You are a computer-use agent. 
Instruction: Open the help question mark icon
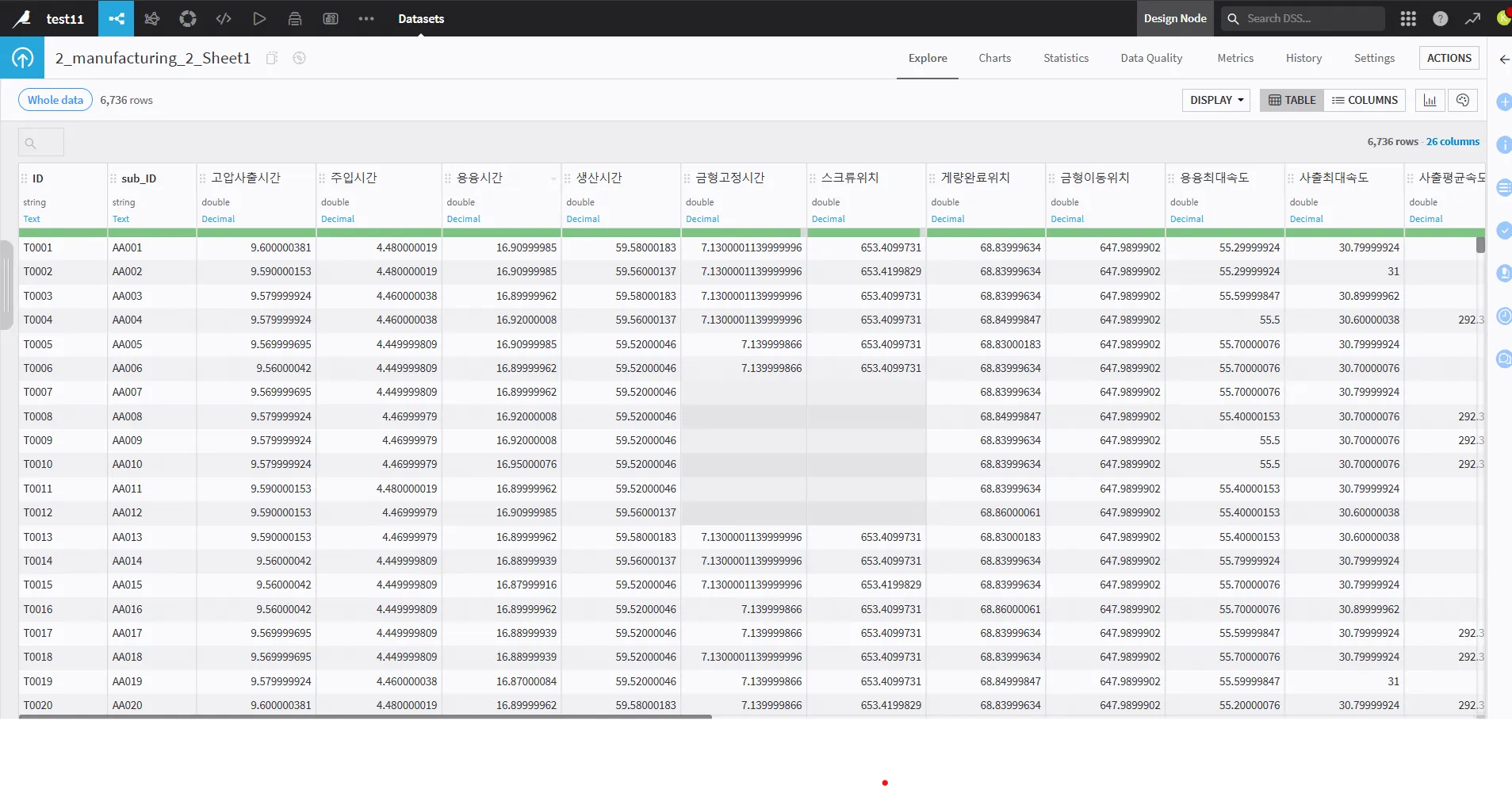[x=1441, y=18]
